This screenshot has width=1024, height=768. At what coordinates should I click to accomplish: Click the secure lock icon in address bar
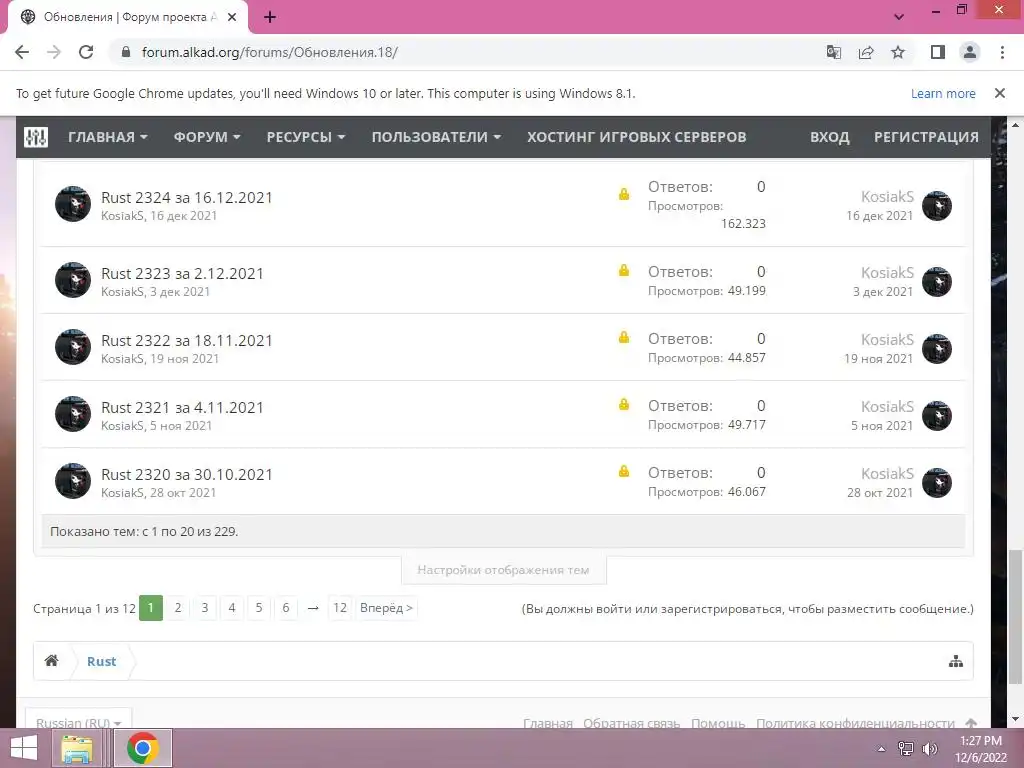(126, 52)
